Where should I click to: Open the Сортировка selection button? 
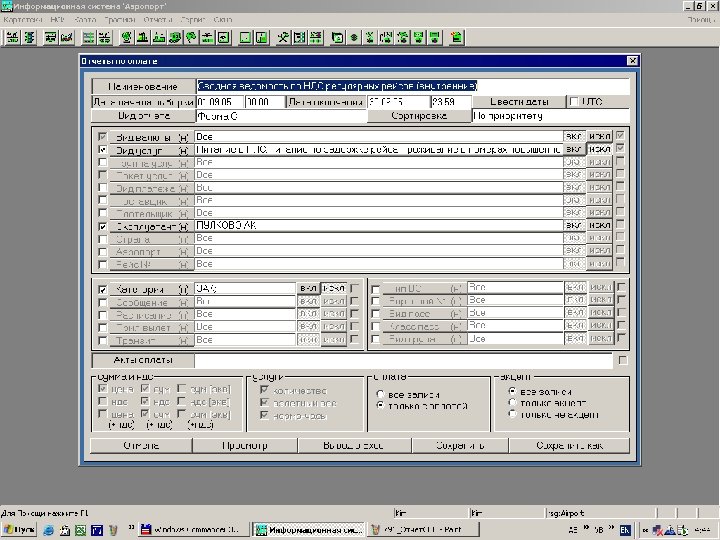point(418,116)
